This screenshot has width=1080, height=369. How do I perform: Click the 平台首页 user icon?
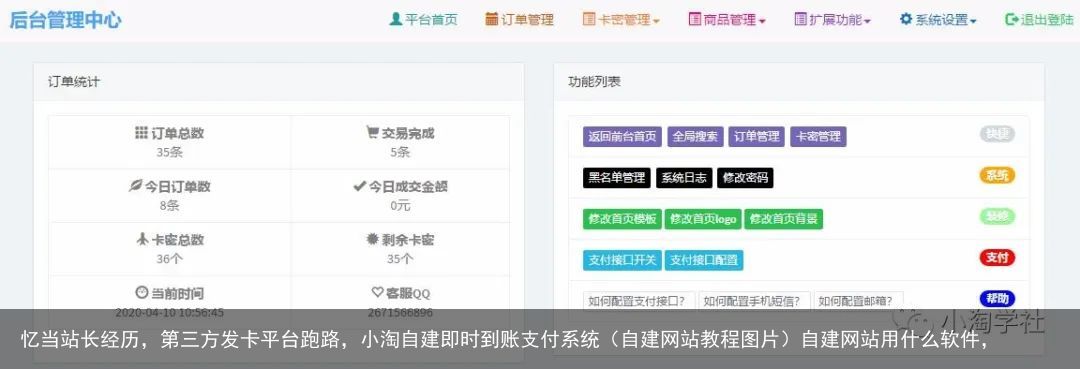pos(395,19)
